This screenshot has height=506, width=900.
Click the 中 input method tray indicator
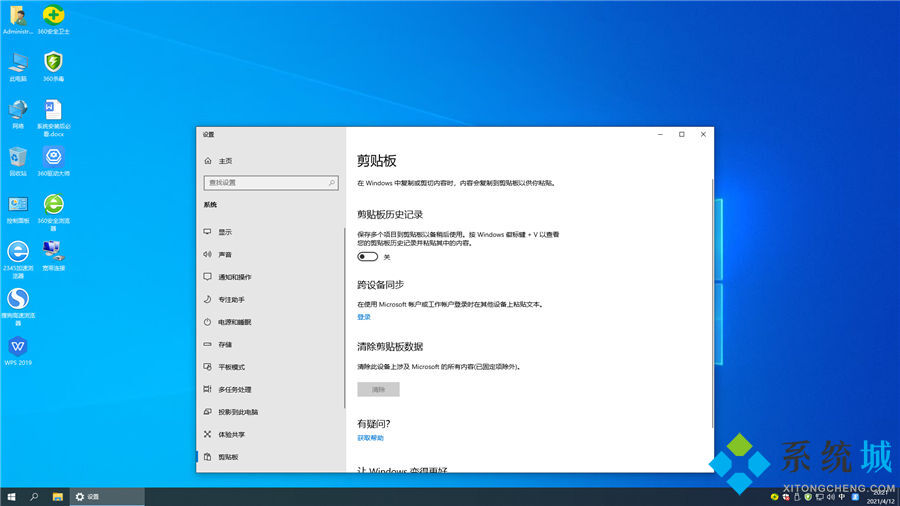pos(842,496)
